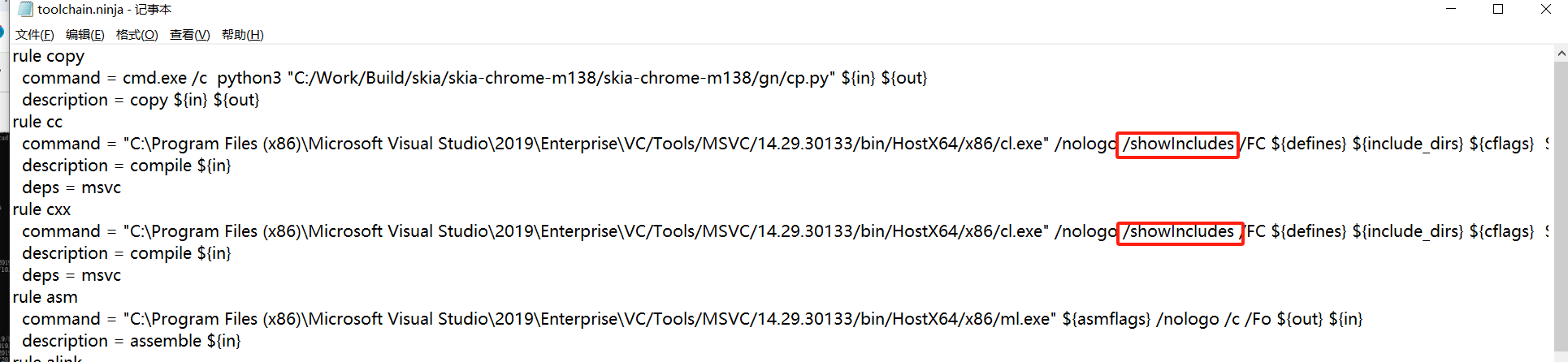Click "deps = msvc" under rule cc
The image size is (1568, 362).
point(71,187)
